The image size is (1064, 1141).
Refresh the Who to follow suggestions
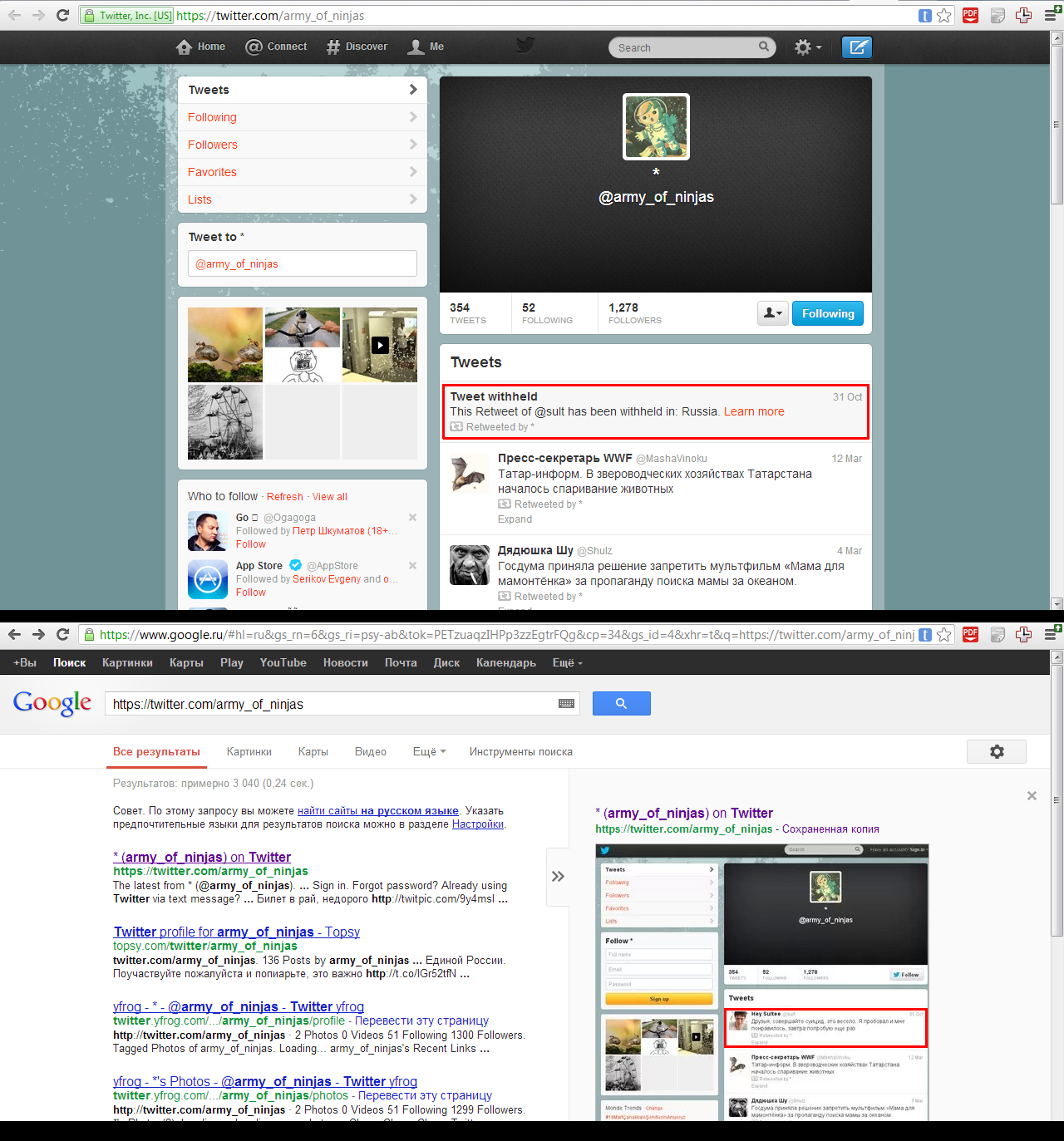tap(285, 496)
